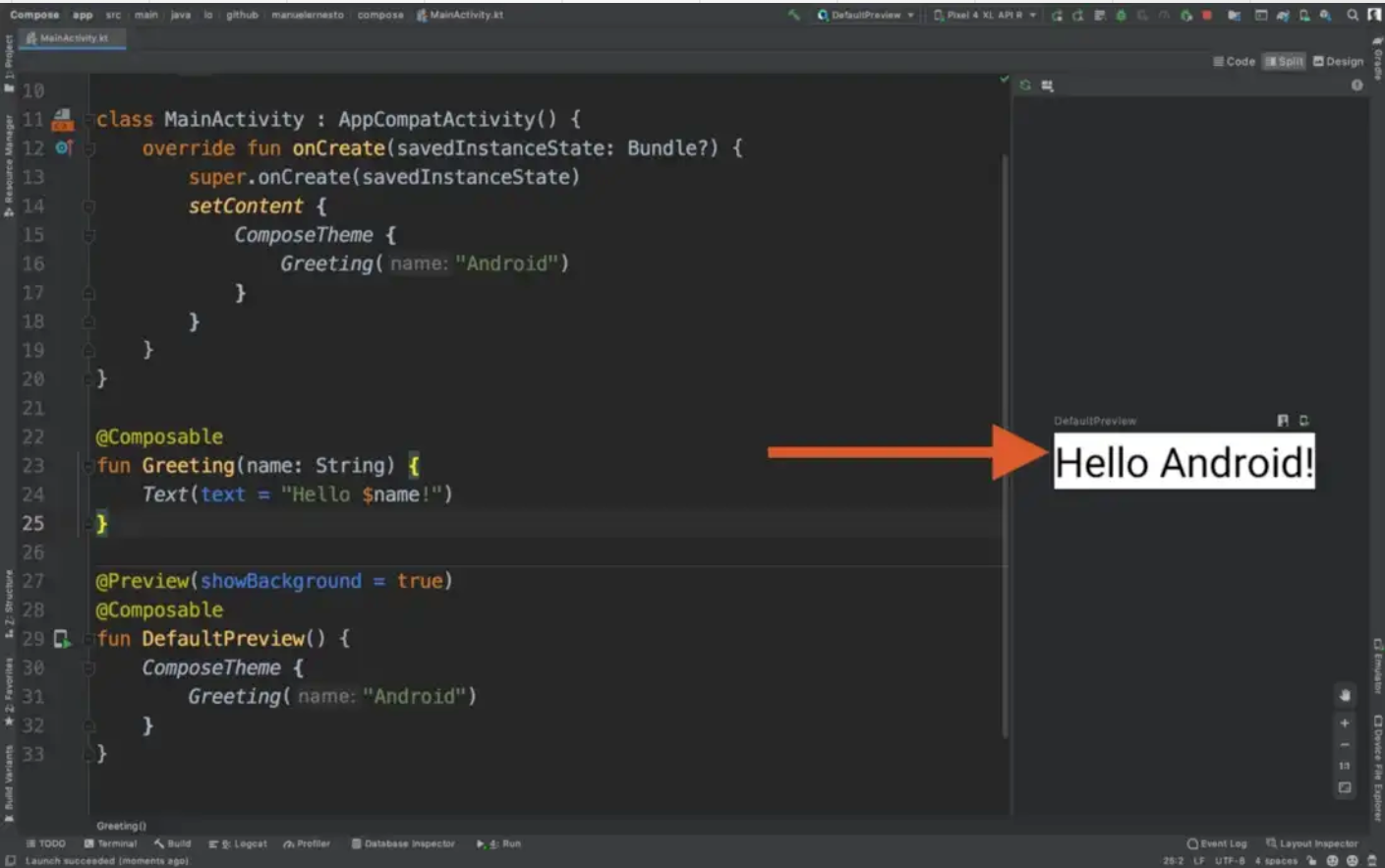Open the Profiler tool window
Viewport: 1385px width, 868px height.
click(x=307, y=843)
